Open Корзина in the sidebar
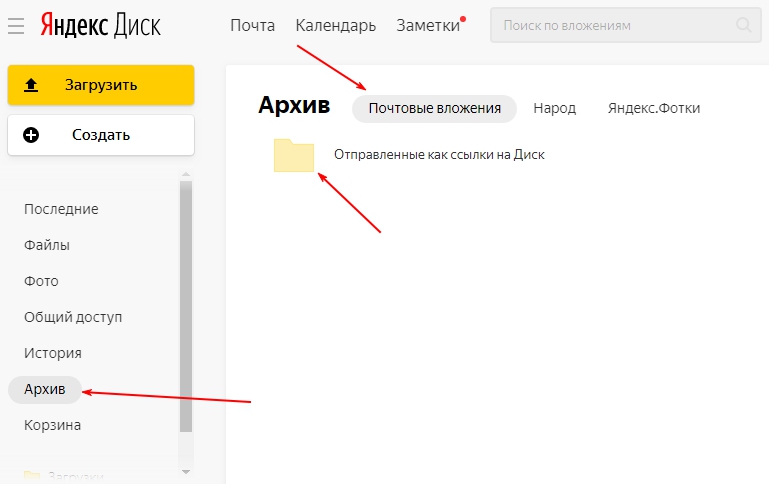The height and width of the screenshot is (484, 769). pos(52,425)
